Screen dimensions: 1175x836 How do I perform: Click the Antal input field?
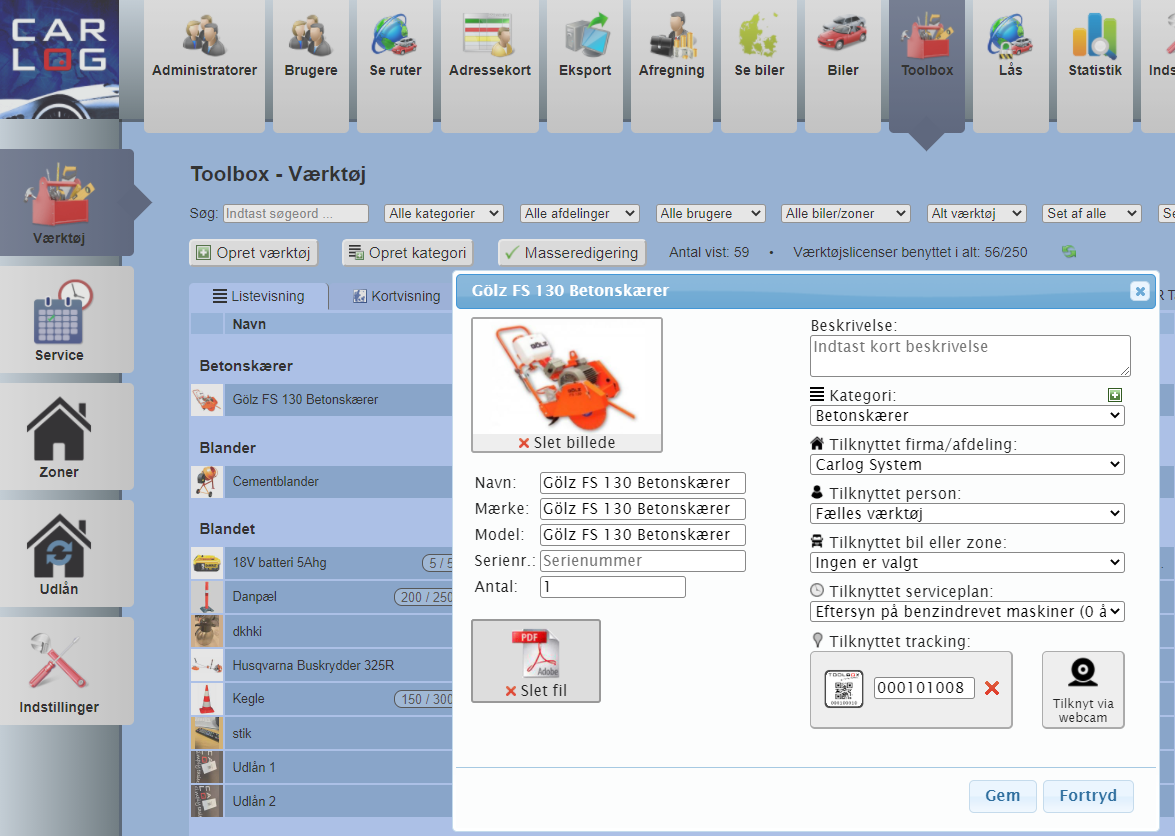613,587
